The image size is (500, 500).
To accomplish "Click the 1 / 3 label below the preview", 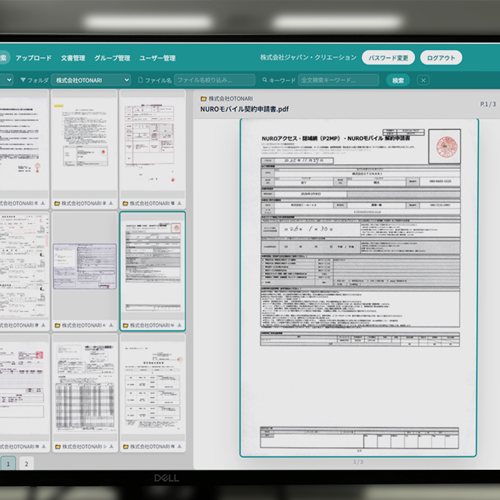I will coord(358,462).
